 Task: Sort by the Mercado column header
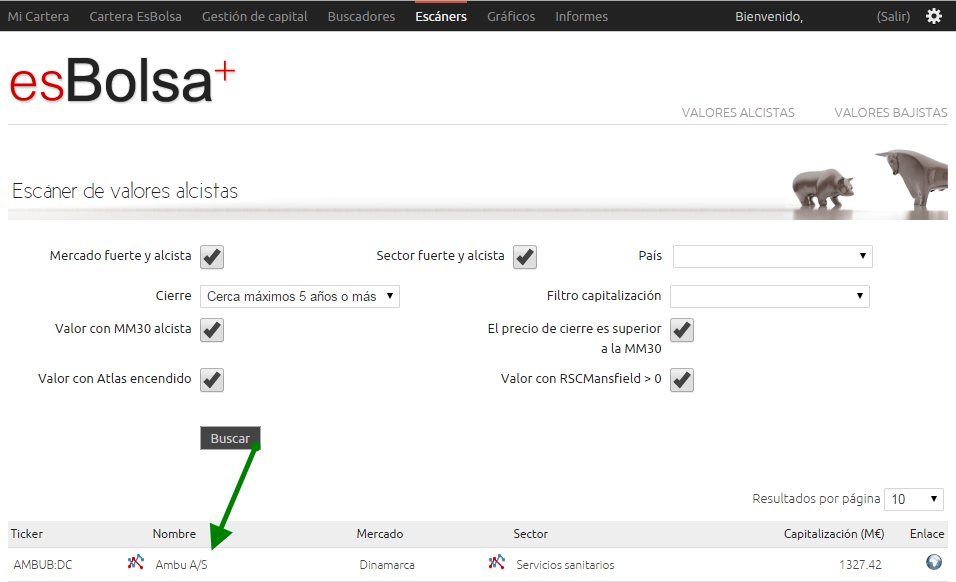[x=380, y=534]
